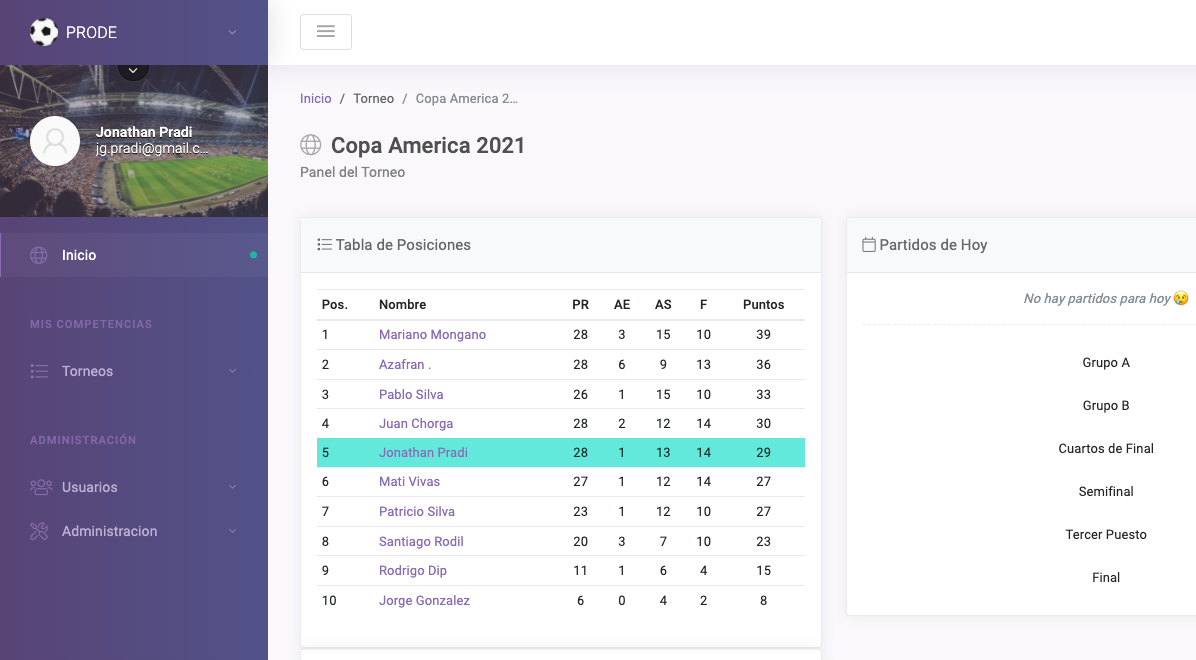Expand the Usuarios submenu chevron

[232, 487]
